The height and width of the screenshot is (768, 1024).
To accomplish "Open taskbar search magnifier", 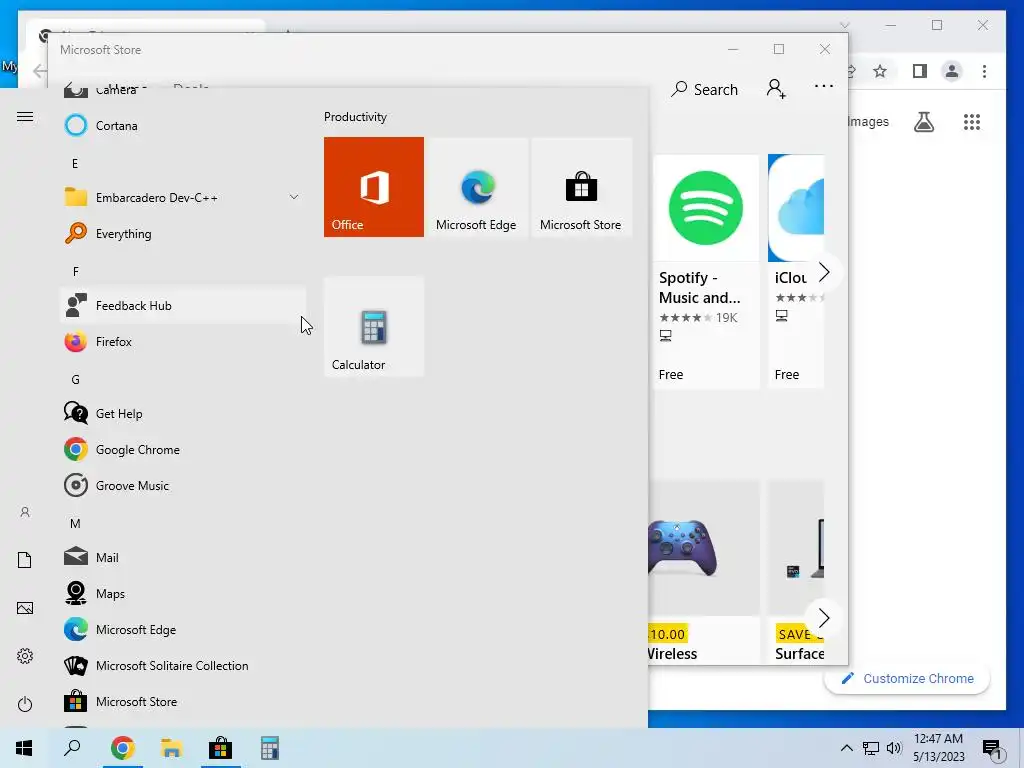I will (x=72, y=748).
